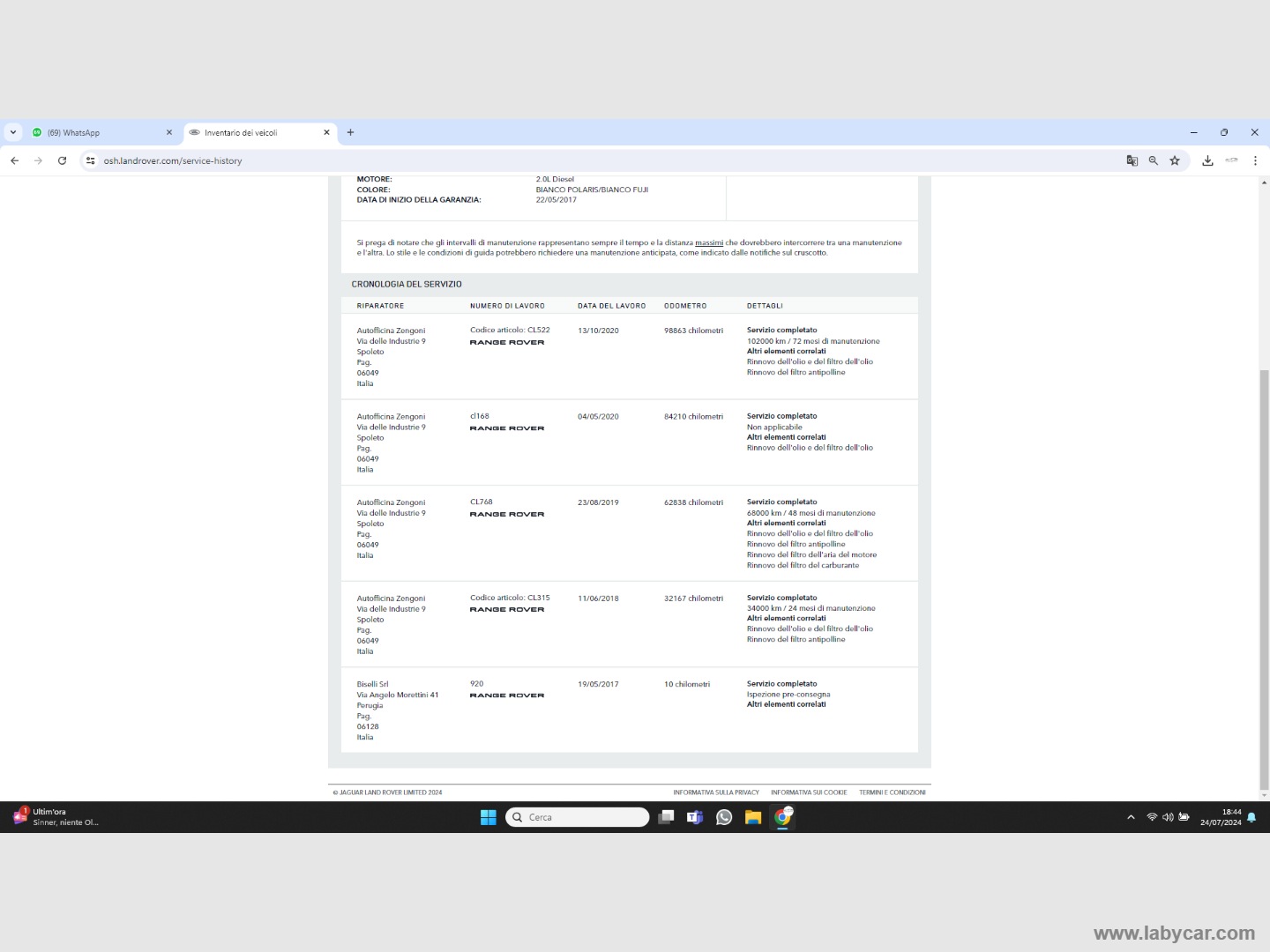Image resolution: width=1270 pixels, height=952 pixels.
Task: Open WhatsApp from the taskbar
Action: pyautogui.click(x=724, y=817)
